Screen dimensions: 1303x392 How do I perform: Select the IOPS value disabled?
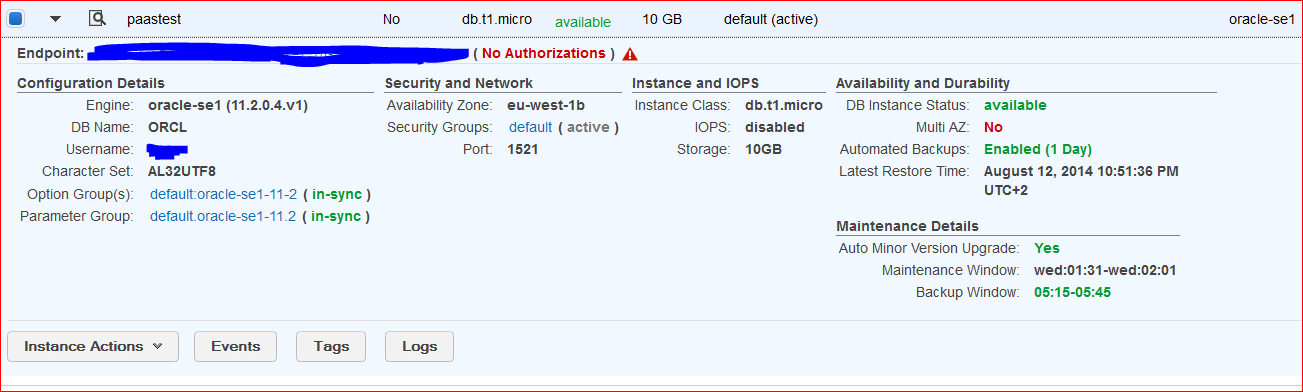[775, 127]
